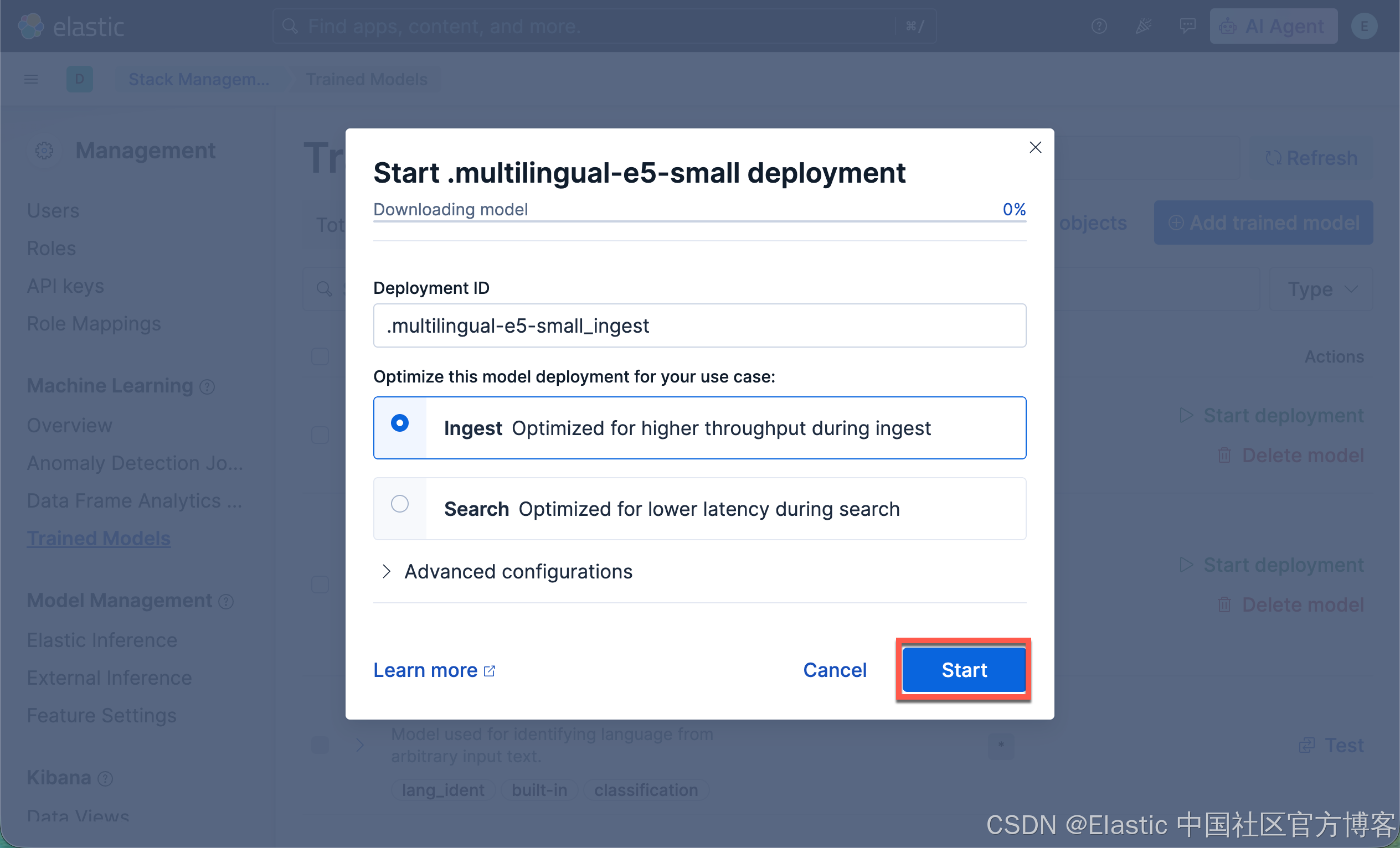This screenshot has width=1400, height=848.
Task: Click the Management gear icon in sidebar
Action: 44,151
